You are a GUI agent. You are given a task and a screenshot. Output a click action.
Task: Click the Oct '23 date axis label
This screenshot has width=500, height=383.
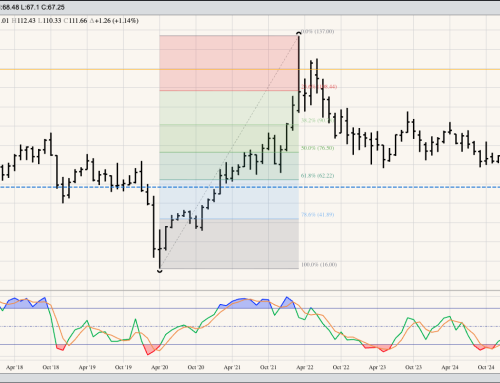pos(413,367)
